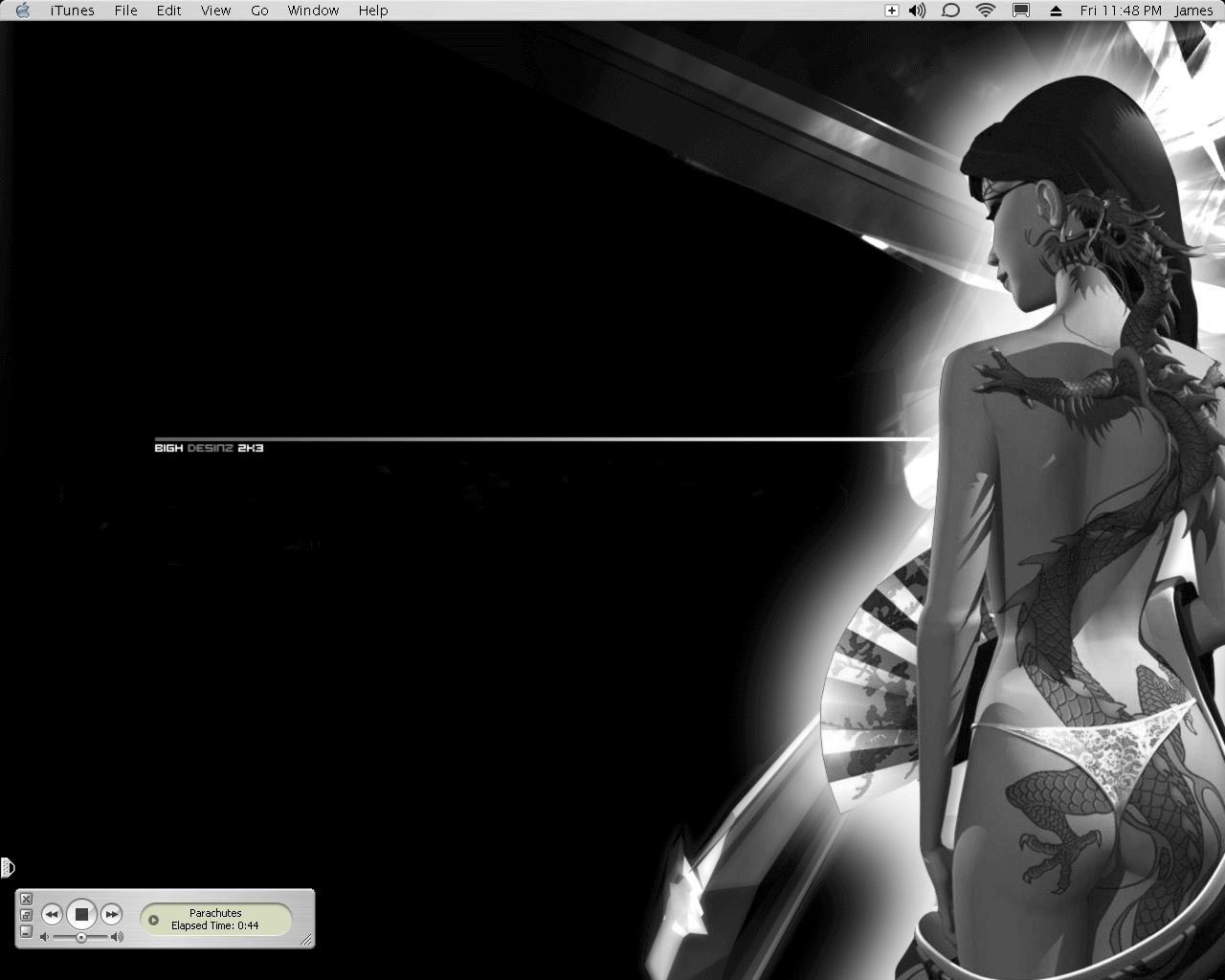Click the Fri 11:48 PM clock

1120,11
